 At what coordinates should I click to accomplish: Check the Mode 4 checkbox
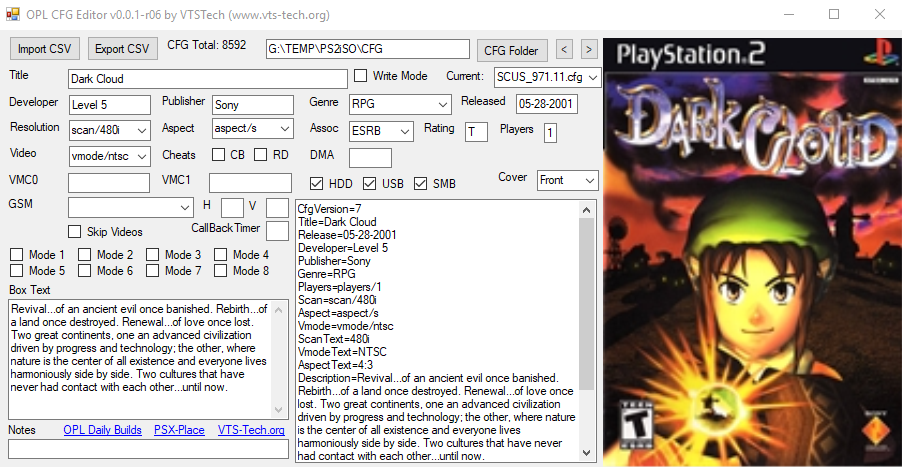click(220, 254)
